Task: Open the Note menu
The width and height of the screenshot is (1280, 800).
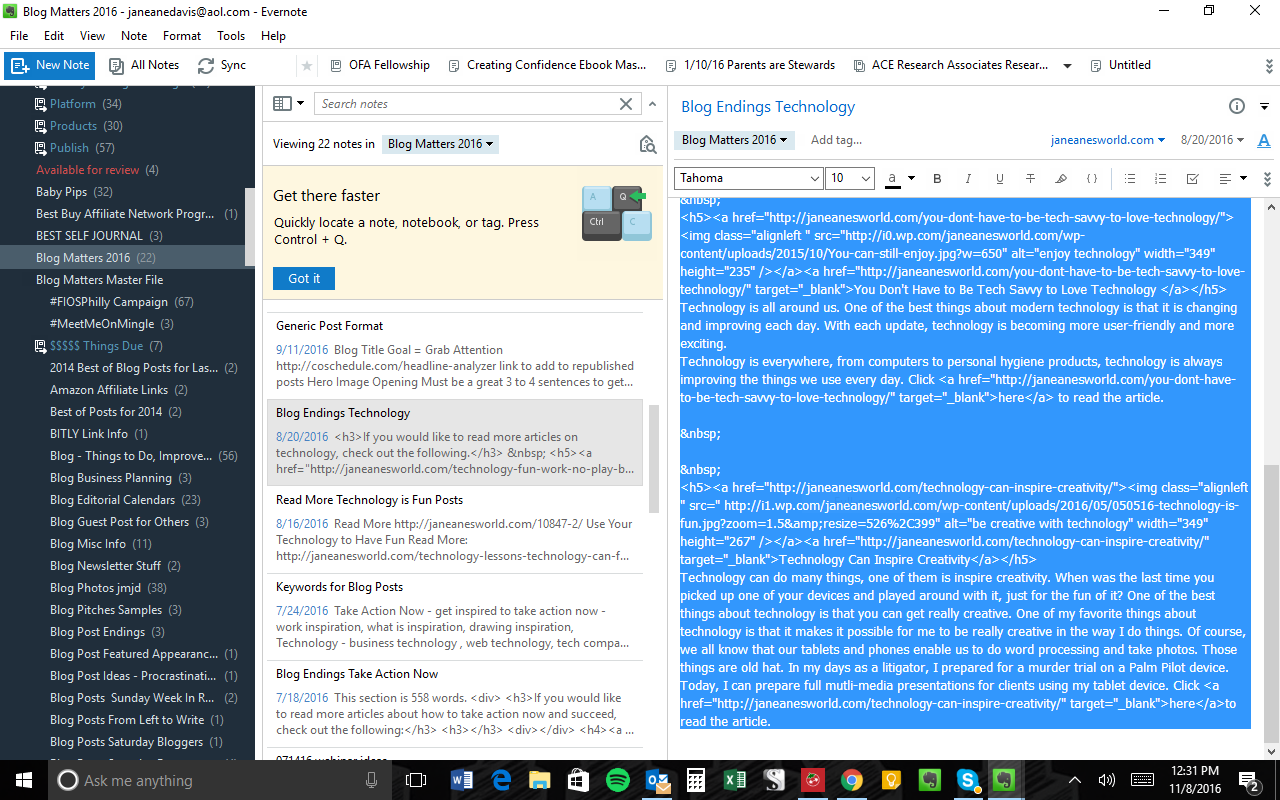Action: point(134,36)
